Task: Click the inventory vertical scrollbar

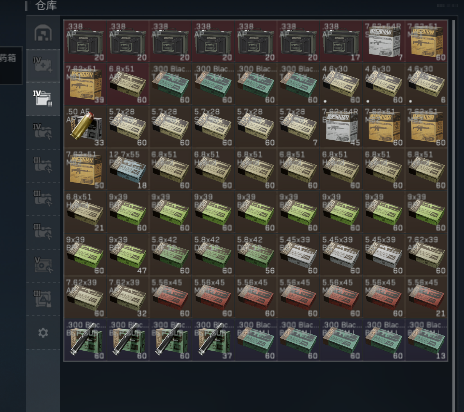Action: coord(453,213)
